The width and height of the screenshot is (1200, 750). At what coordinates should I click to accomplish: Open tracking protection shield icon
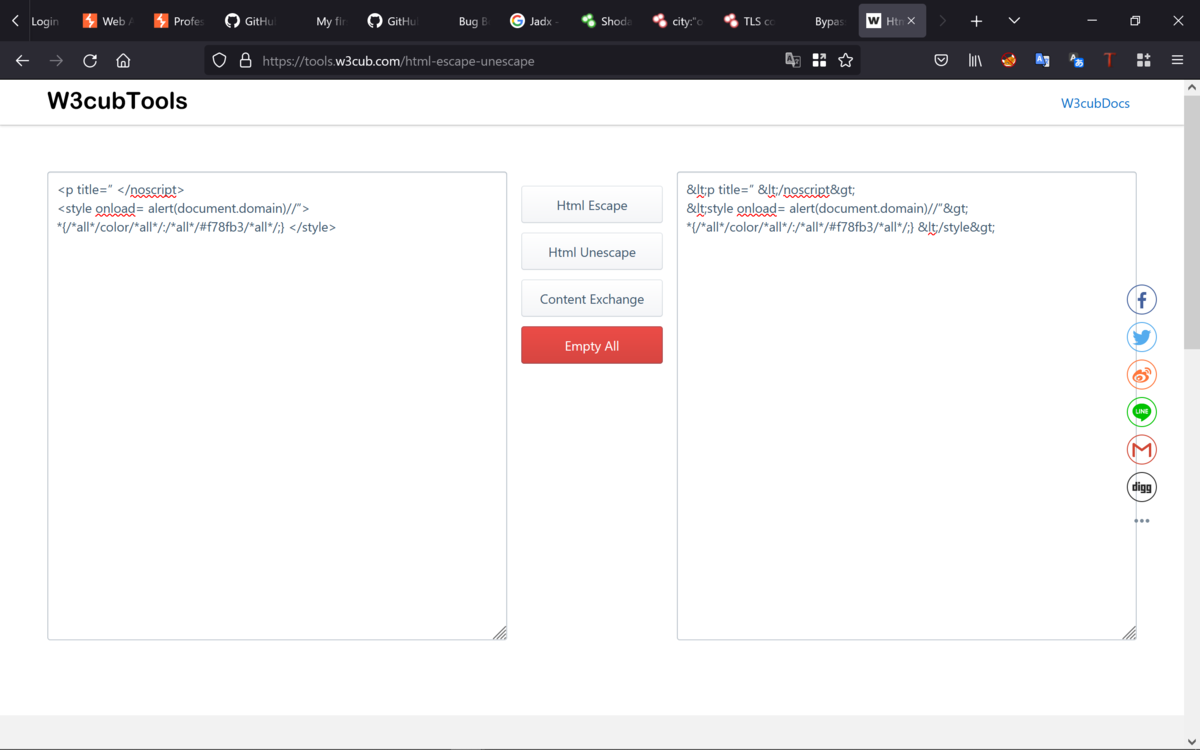pos(220,61)
